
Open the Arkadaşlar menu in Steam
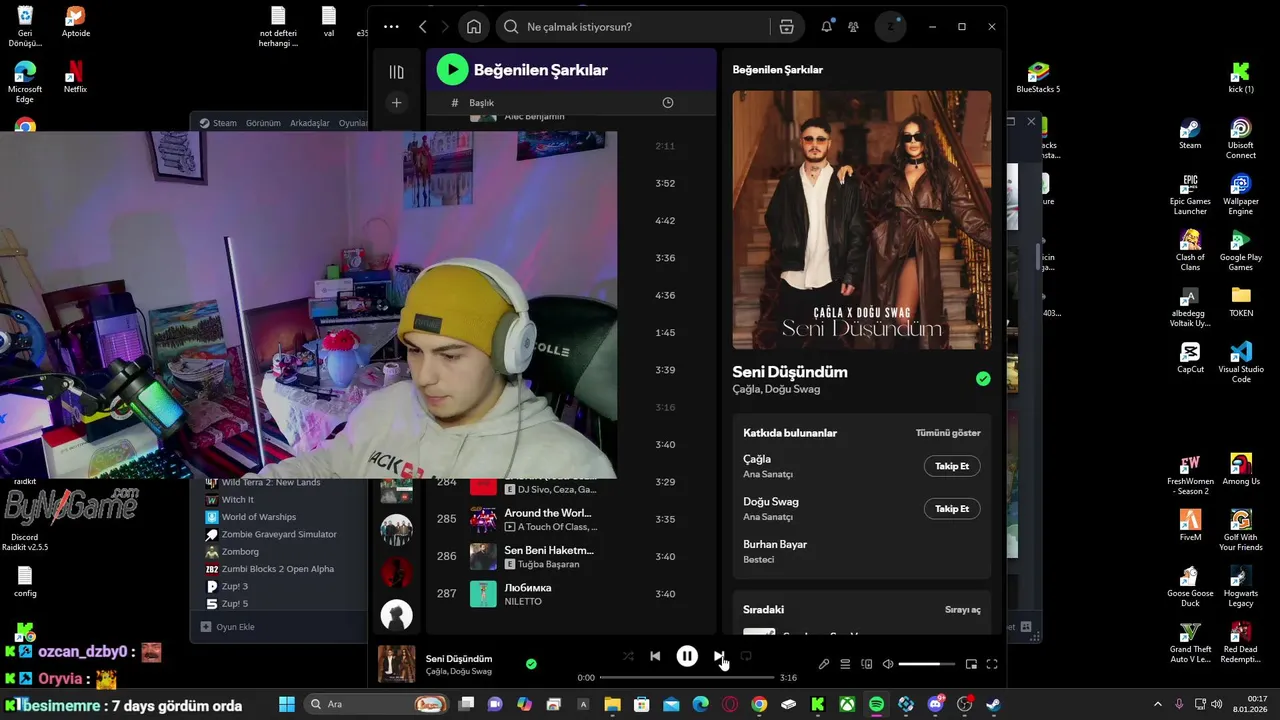[x=310, y=123]
